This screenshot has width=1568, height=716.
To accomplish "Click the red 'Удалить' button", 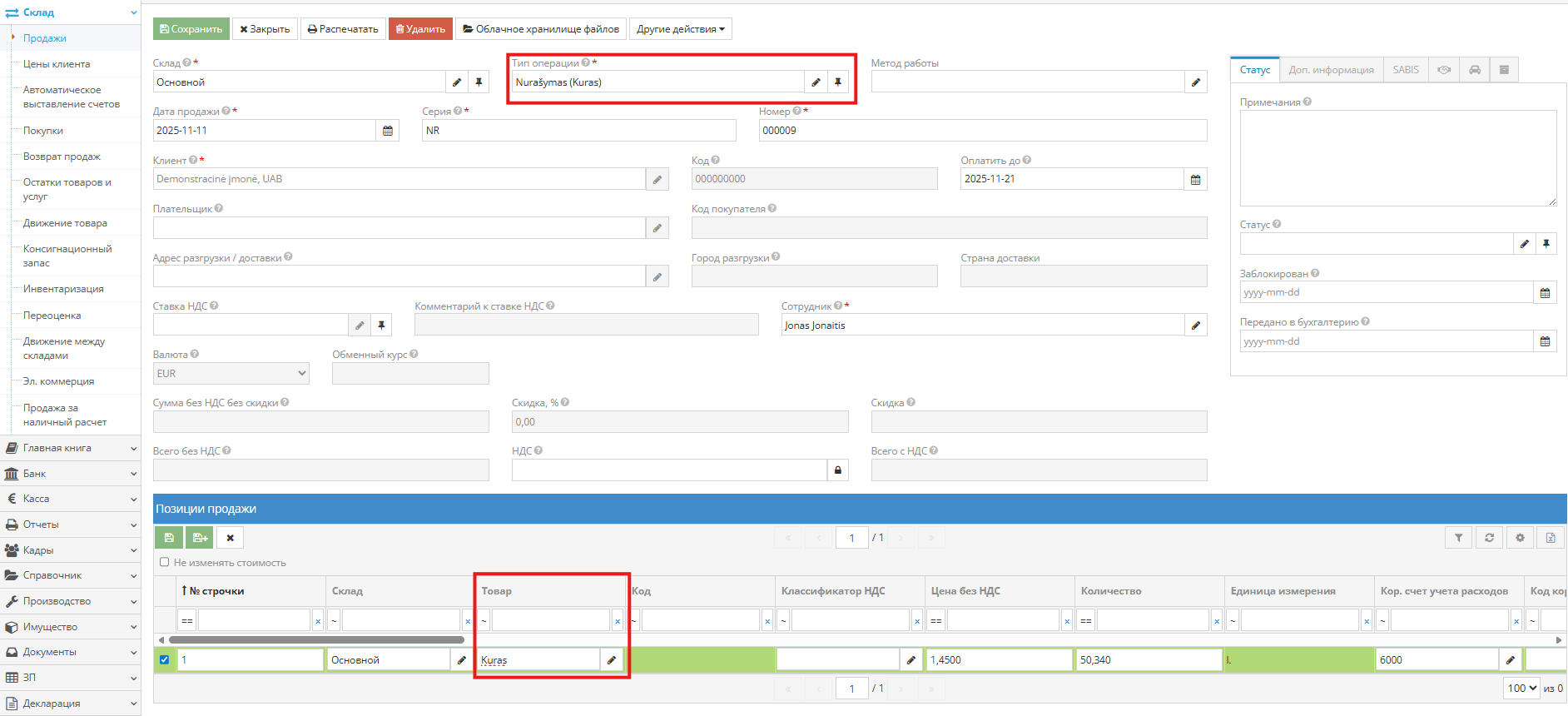I will (420, 29).
